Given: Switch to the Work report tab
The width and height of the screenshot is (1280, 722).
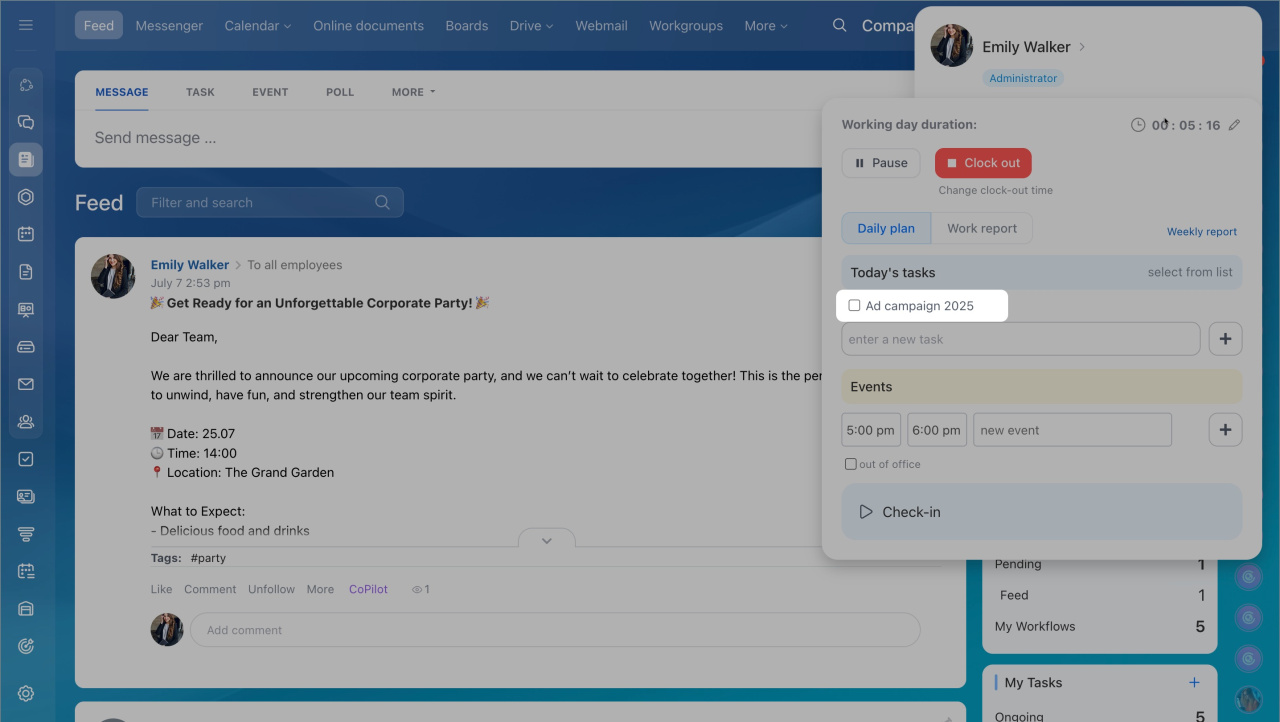Looking at the screenshot, I should point(981,228).
